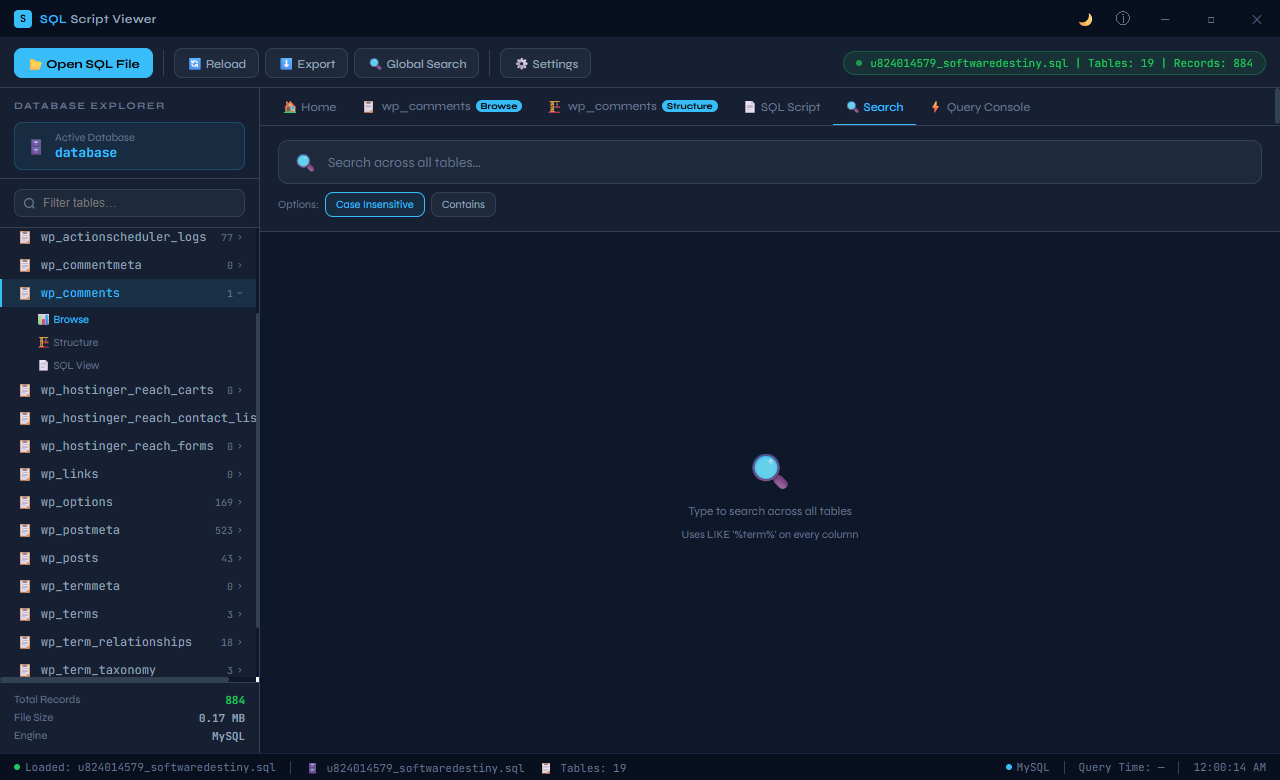Image resolution: width=1280 pixels, height=780 pixels.
Task: Open the info icon in title bar
Action: 1123,19
